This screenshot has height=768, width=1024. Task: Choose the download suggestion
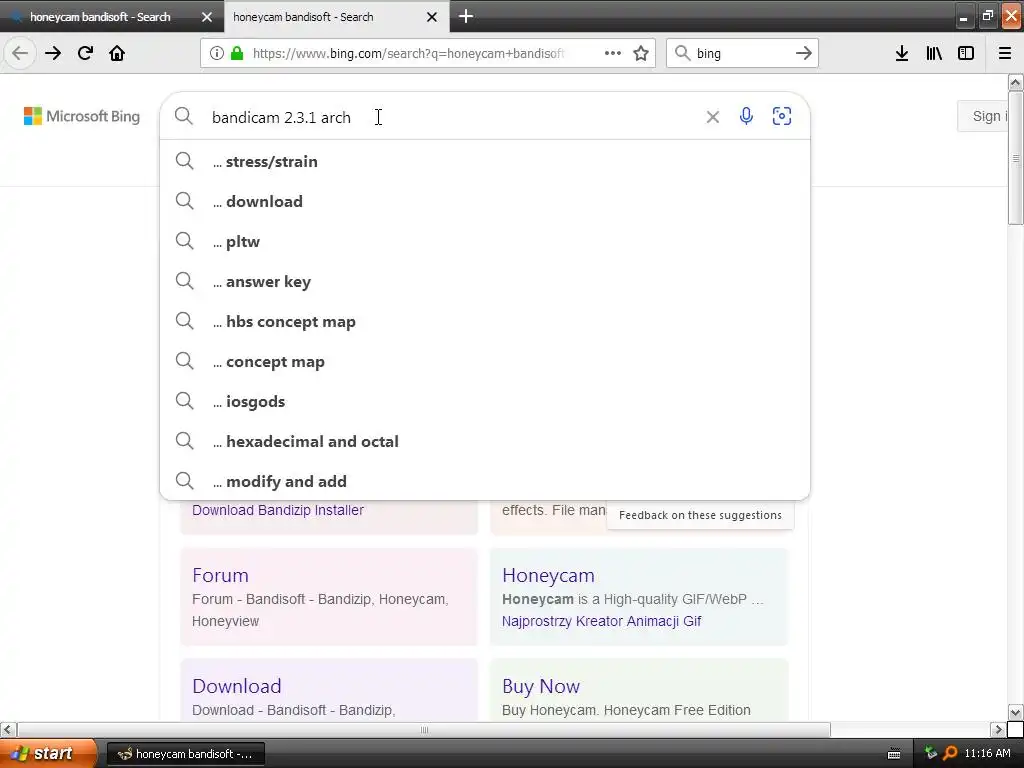coord(485,201)
